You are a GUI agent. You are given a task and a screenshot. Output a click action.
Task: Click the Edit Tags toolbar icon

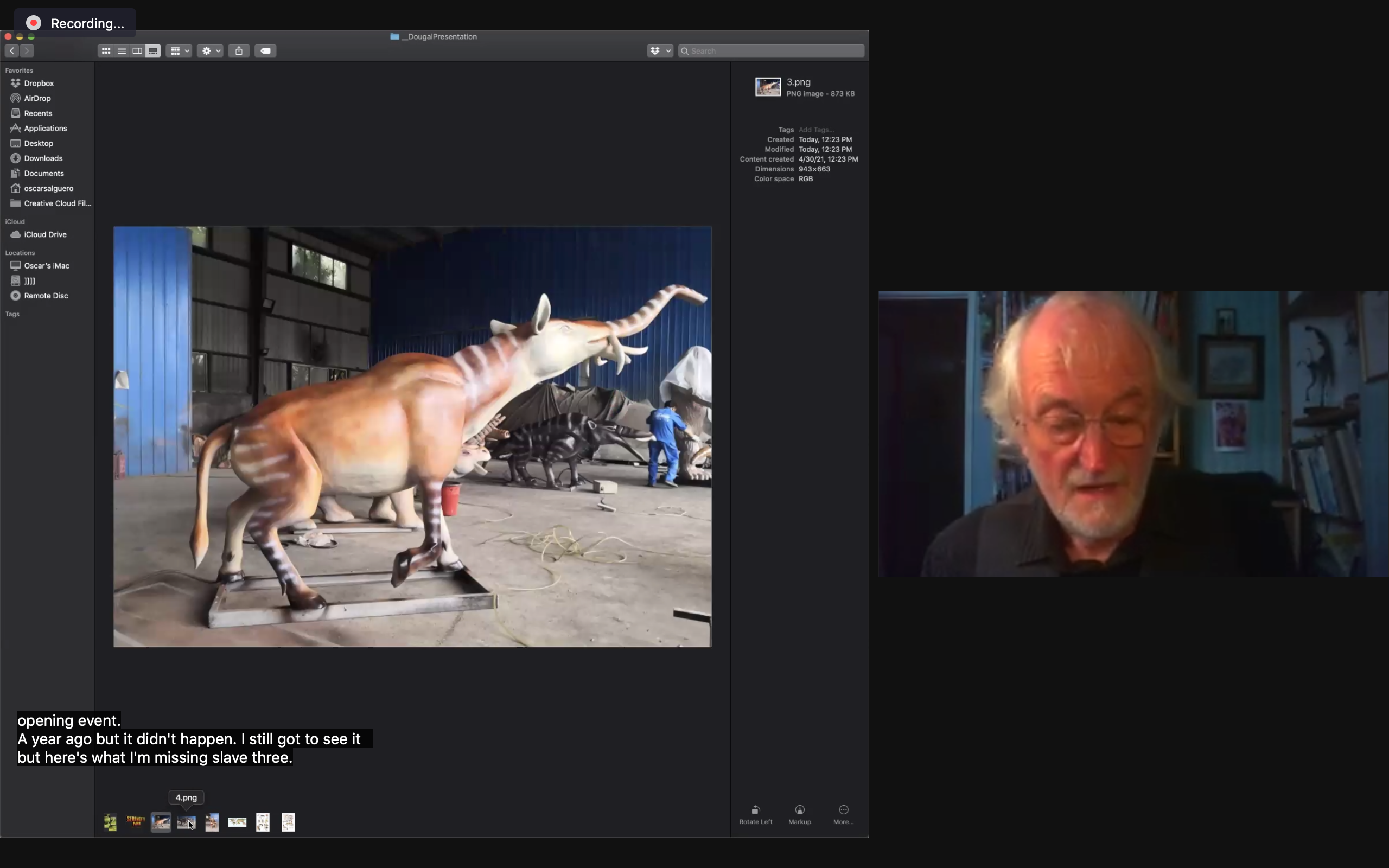coord(265,50)
